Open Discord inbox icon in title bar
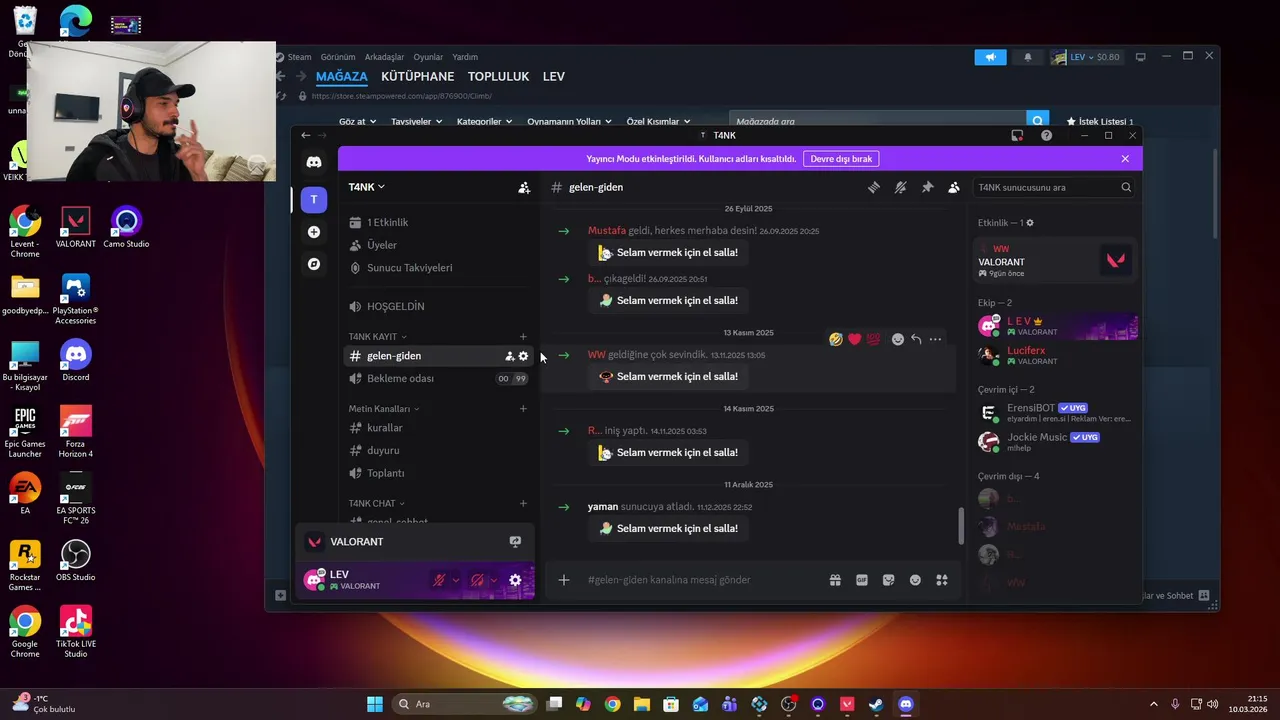The image size is (1280, 720). [1017, 135]
